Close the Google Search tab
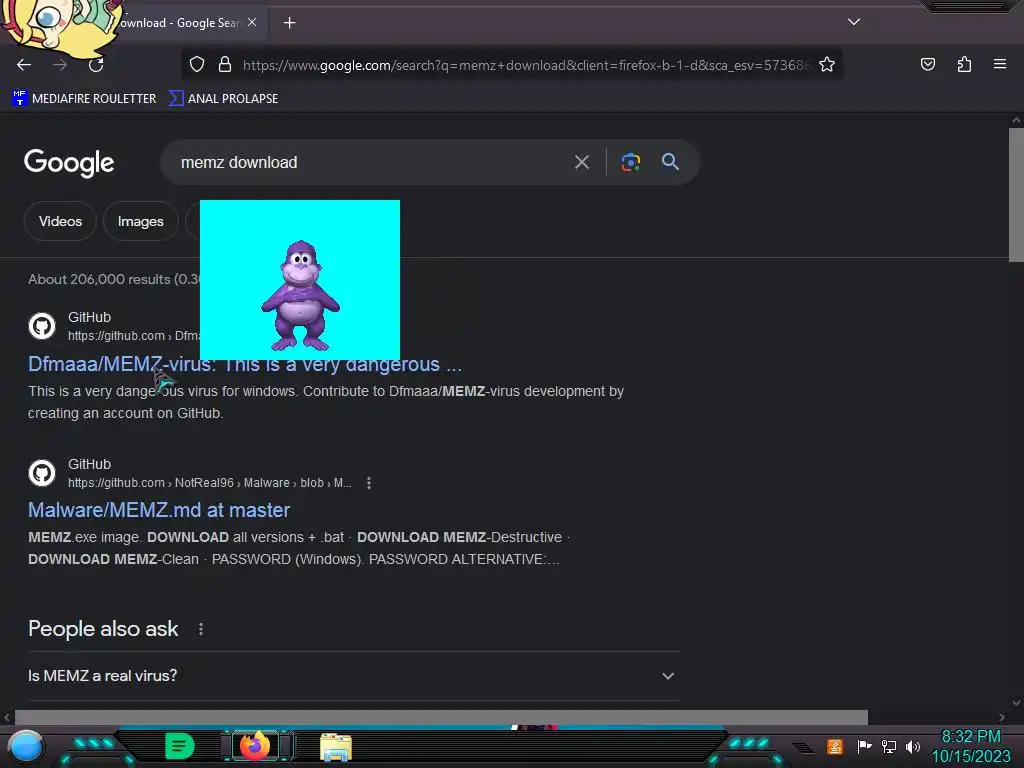This screenshot has height=768, width=1024. 252,22
